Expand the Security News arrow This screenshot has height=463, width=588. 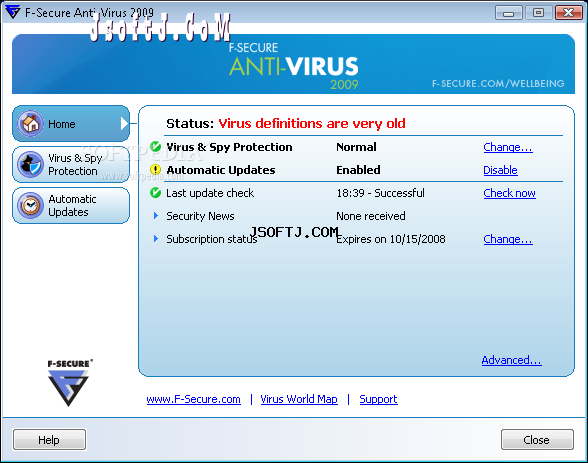point(156,216)
